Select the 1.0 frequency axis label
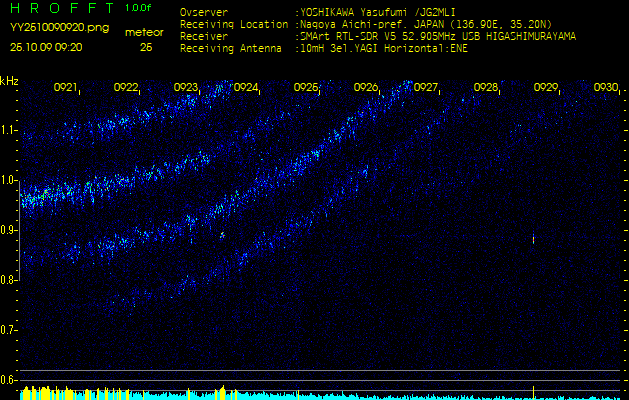This screenshot has width=629, height=400. click(x=9, y=180)
